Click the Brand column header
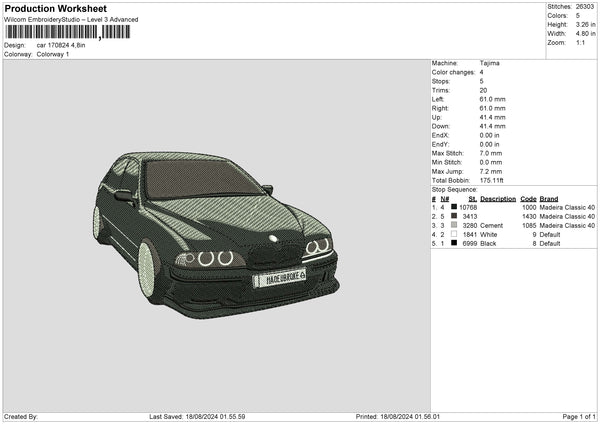Viewport: 600px width, 424px height. [550, 198]
